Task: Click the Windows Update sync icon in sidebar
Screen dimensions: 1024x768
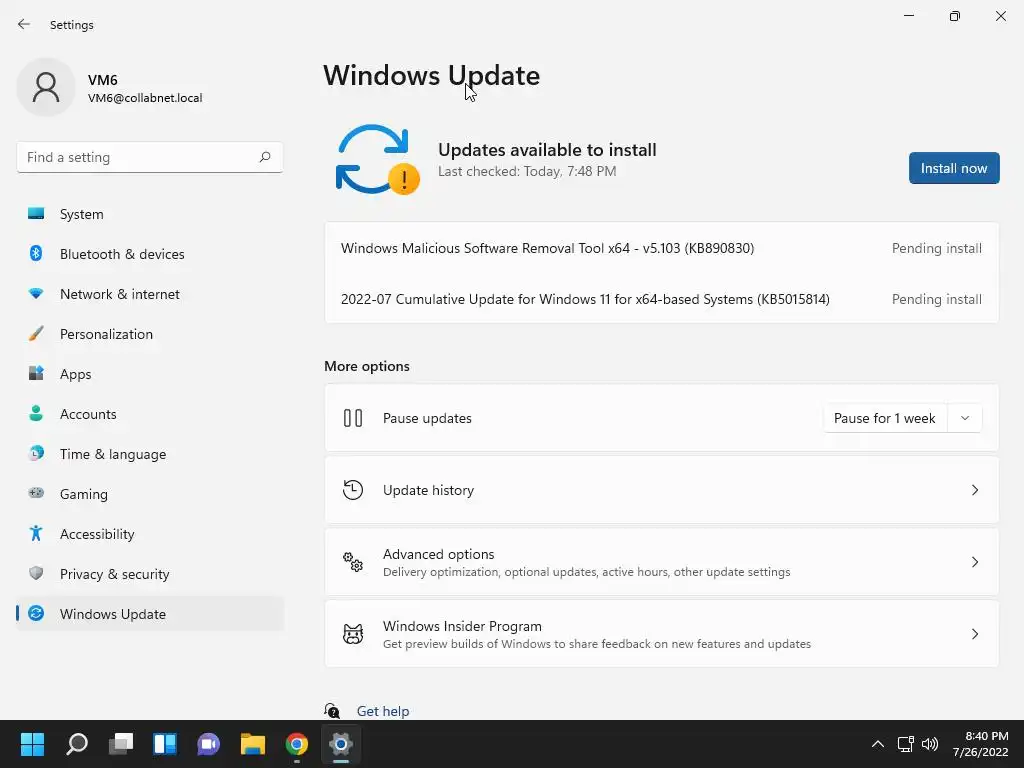Action: click(x=36, y=613)
